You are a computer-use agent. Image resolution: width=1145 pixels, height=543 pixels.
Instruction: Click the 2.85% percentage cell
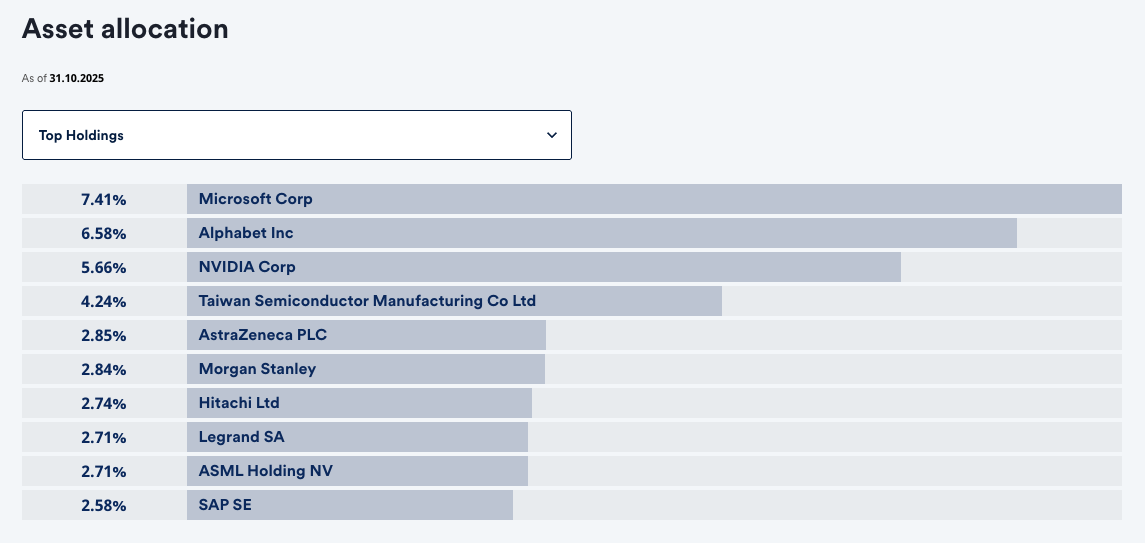(x=104, y=335)
